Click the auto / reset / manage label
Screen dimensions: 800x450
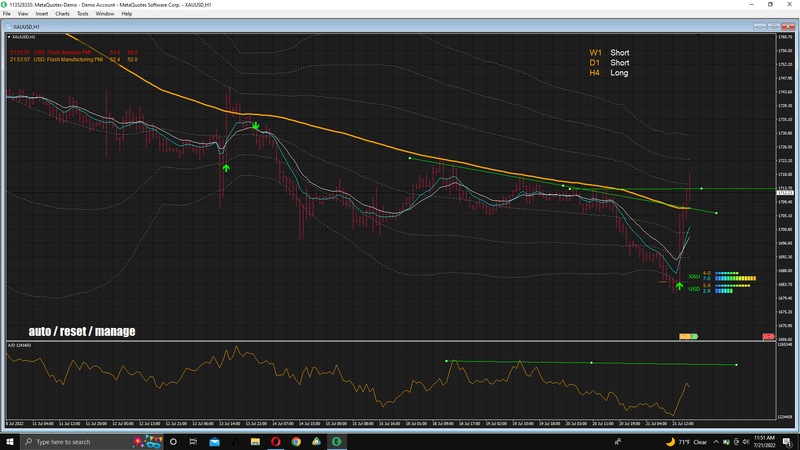coord(82,331)
